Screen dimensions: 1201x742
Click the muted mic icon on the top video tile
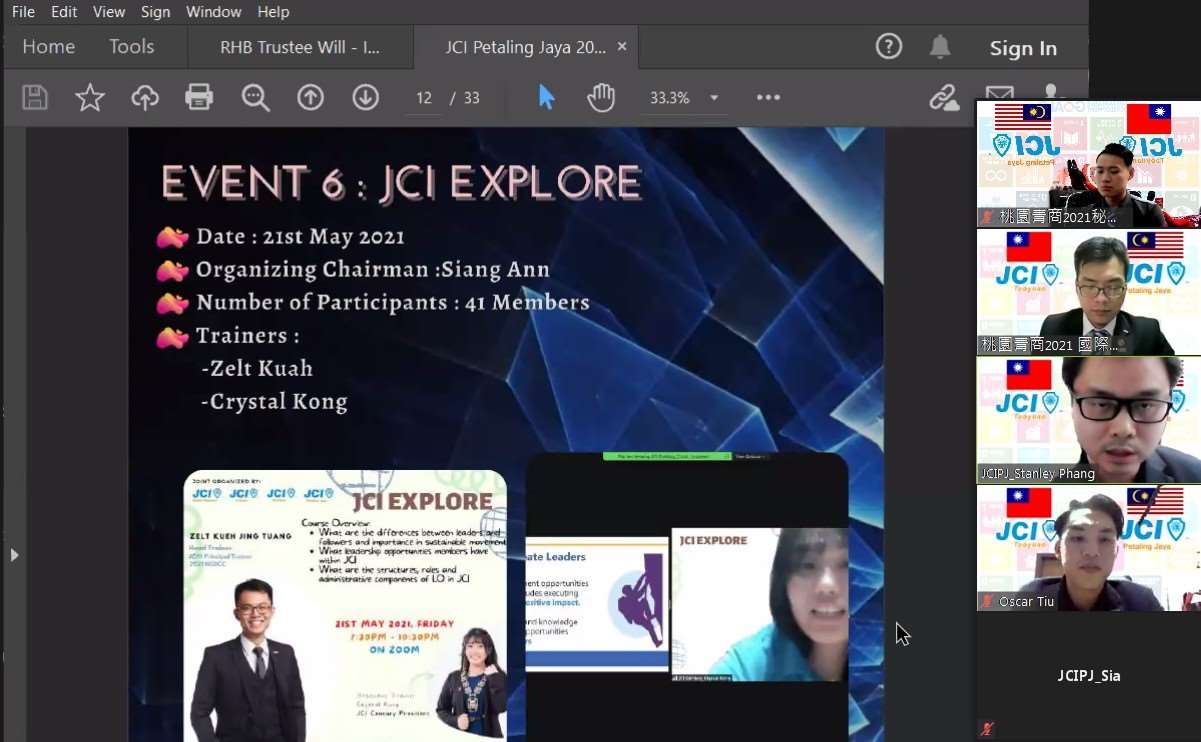(x=988, y=216)
